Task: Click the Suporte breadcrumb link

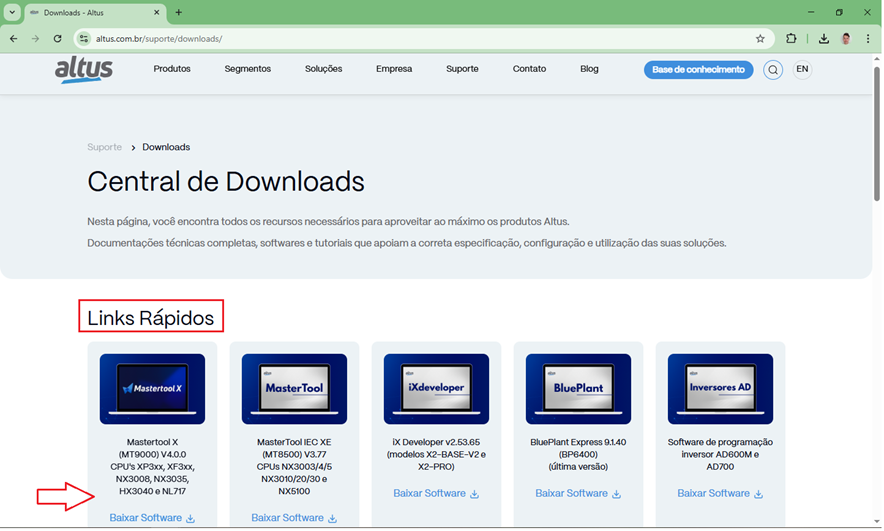Action: click(104, 148)
